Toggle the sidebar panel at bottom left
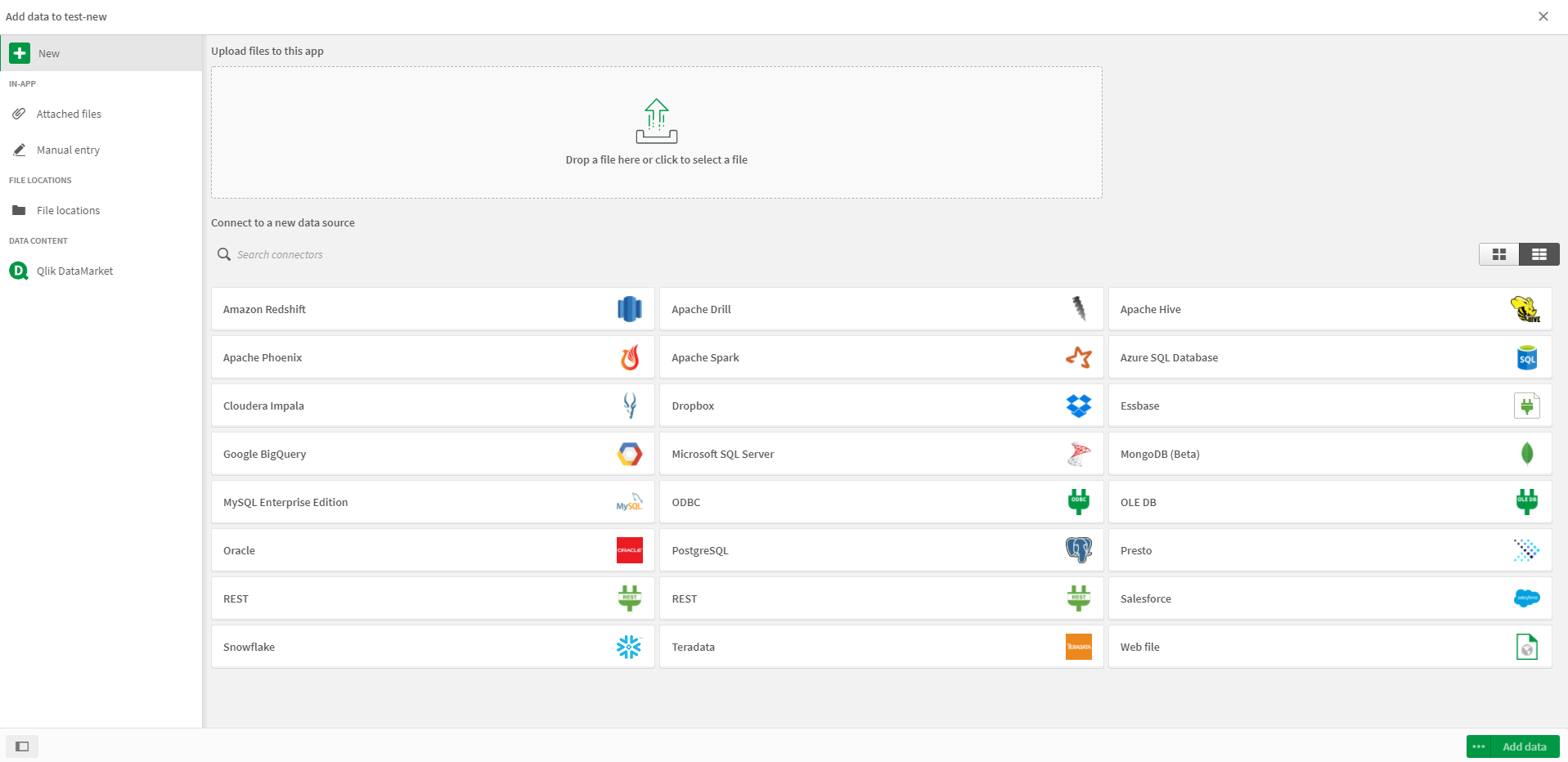This screenshot has height=762, width=1568. [22, 746]
